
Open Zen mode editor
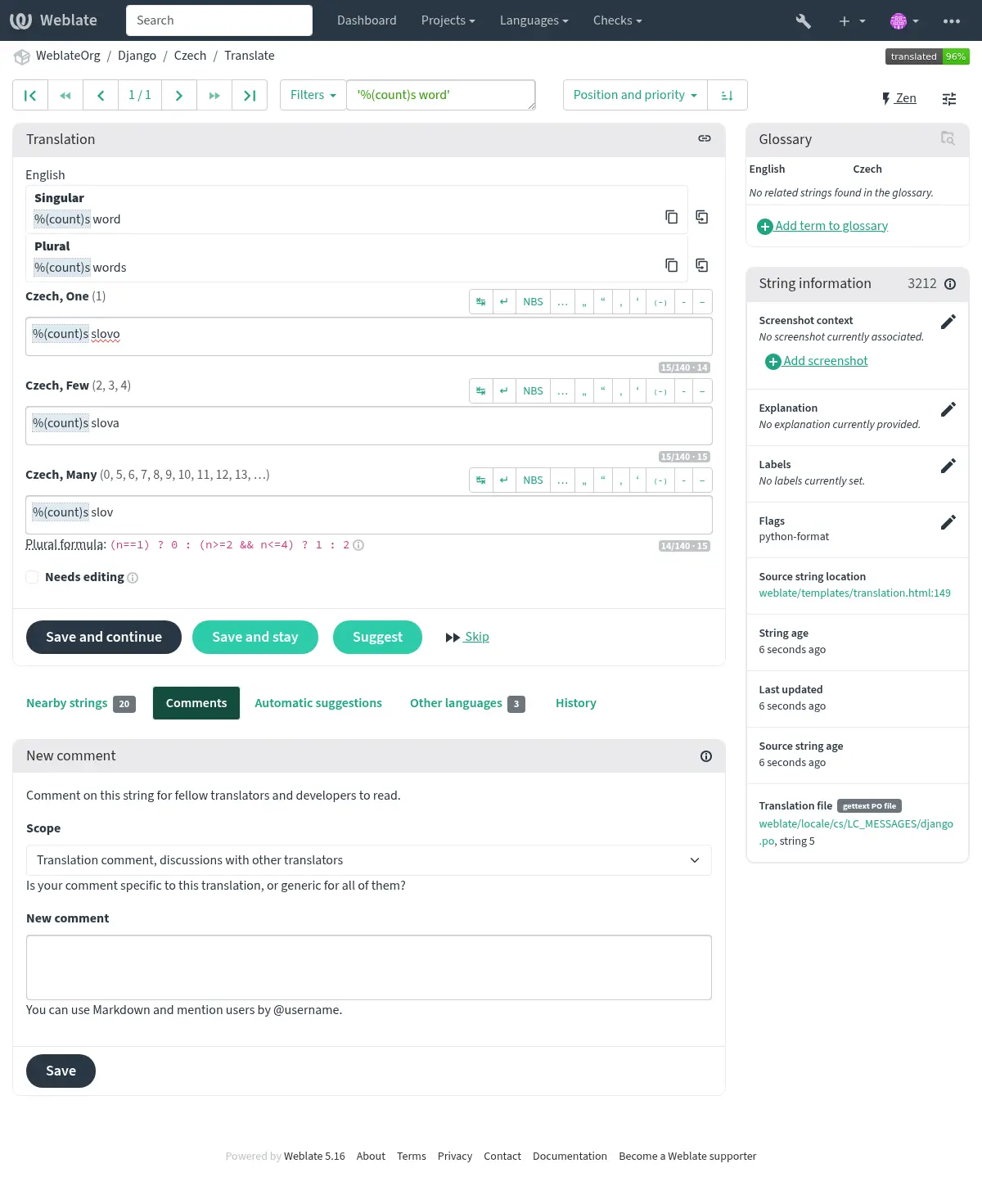point(899,98)
